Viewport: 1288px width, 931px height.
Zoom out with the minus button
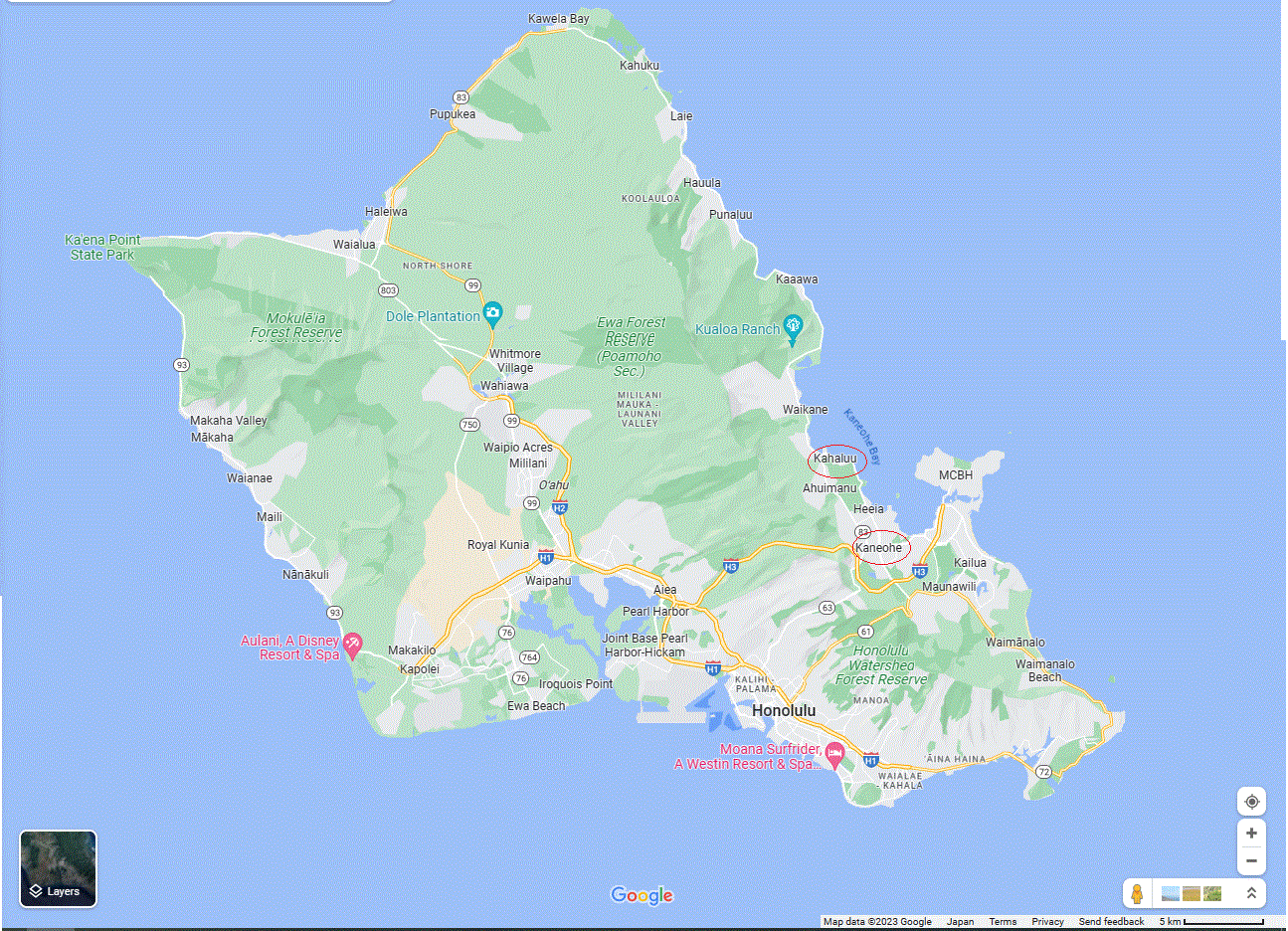coord(1251,861)
